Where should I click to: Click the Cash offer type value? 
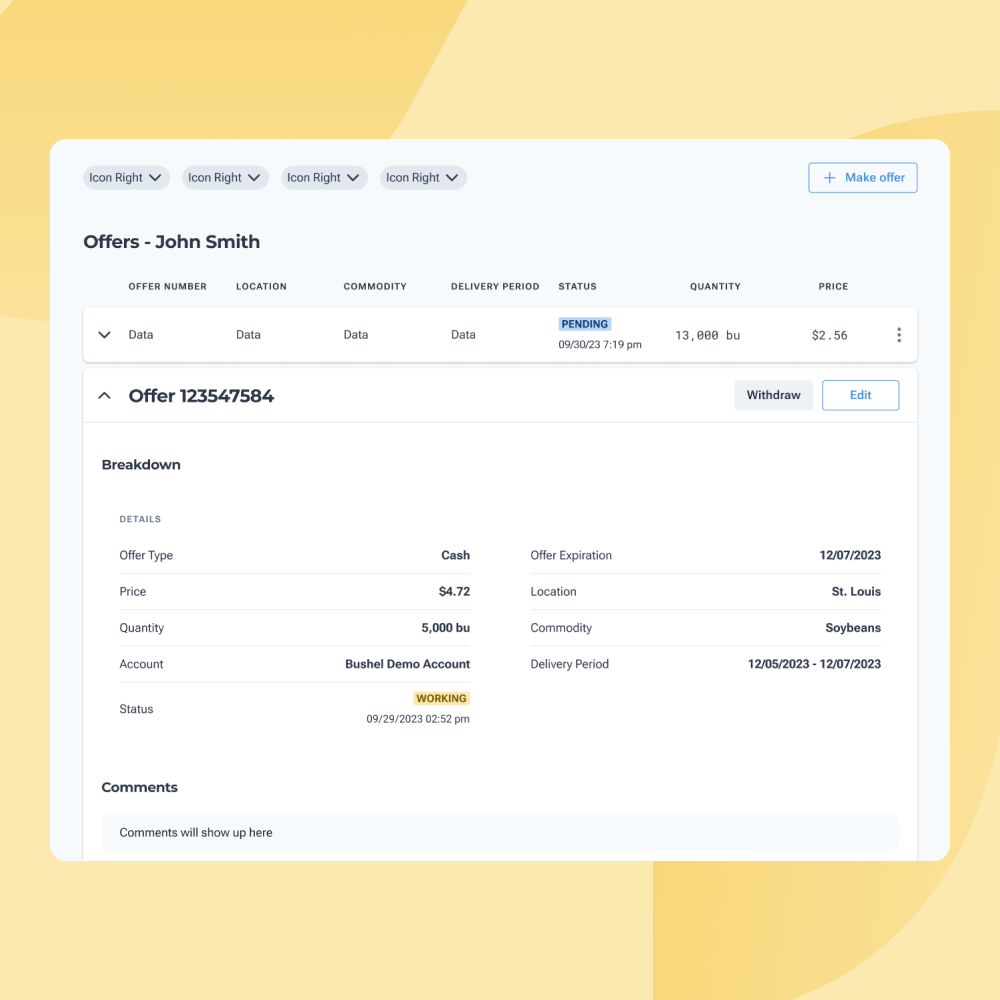(x=455, y=555)
